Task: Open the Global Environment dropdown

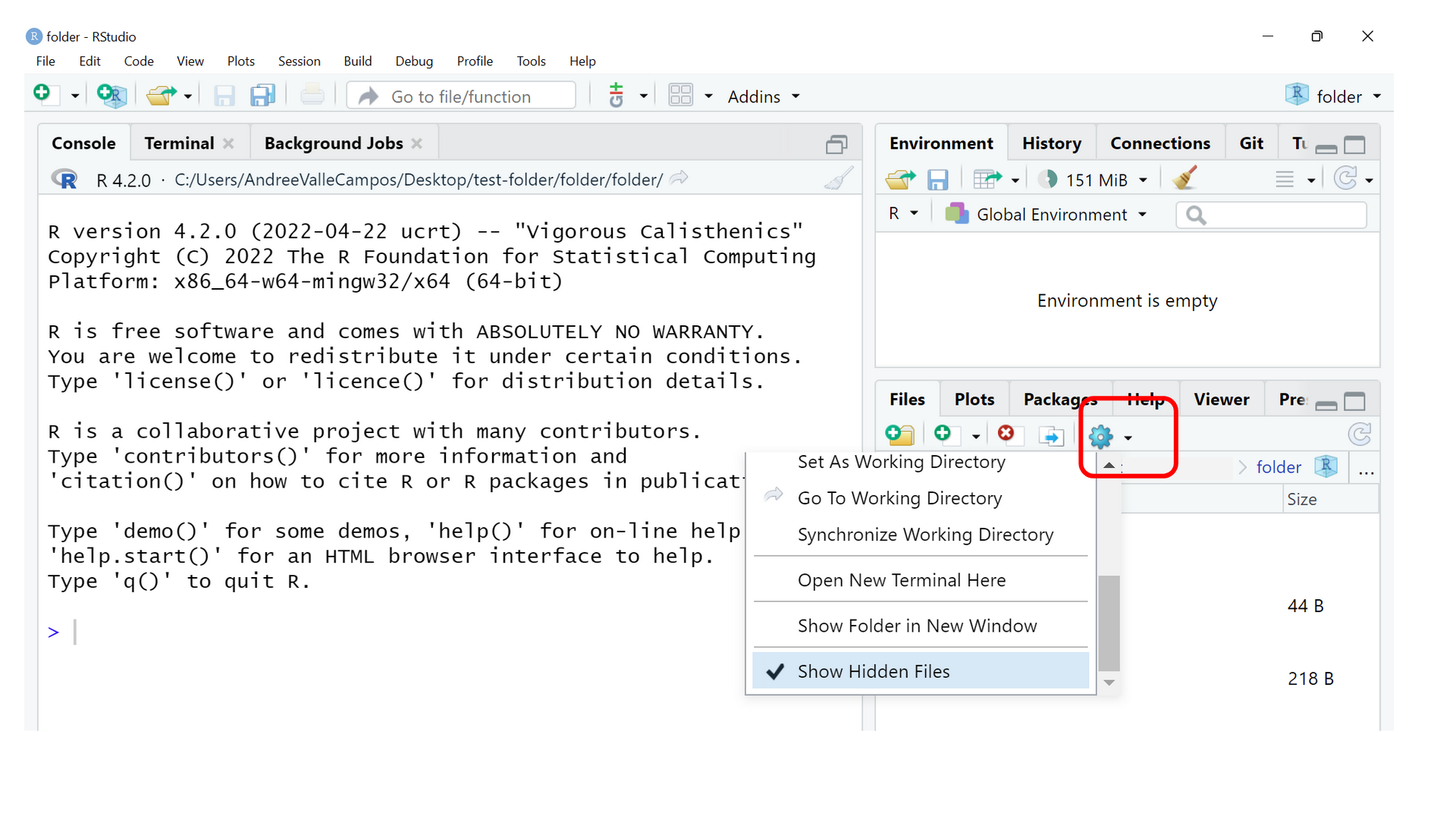Action: (1046, 215)
